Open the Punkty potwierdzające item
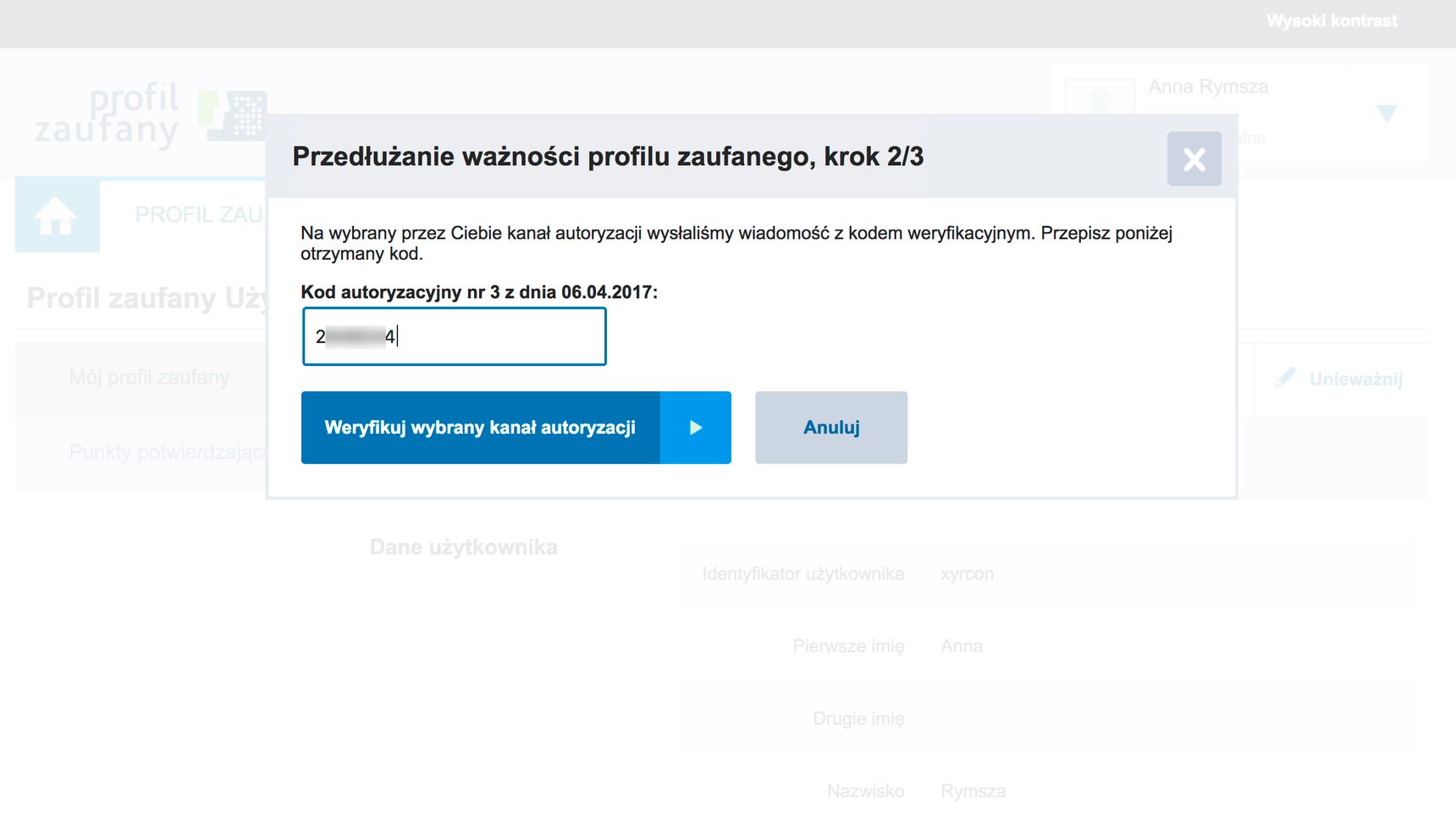1456x819 pixels. [168, 451]
